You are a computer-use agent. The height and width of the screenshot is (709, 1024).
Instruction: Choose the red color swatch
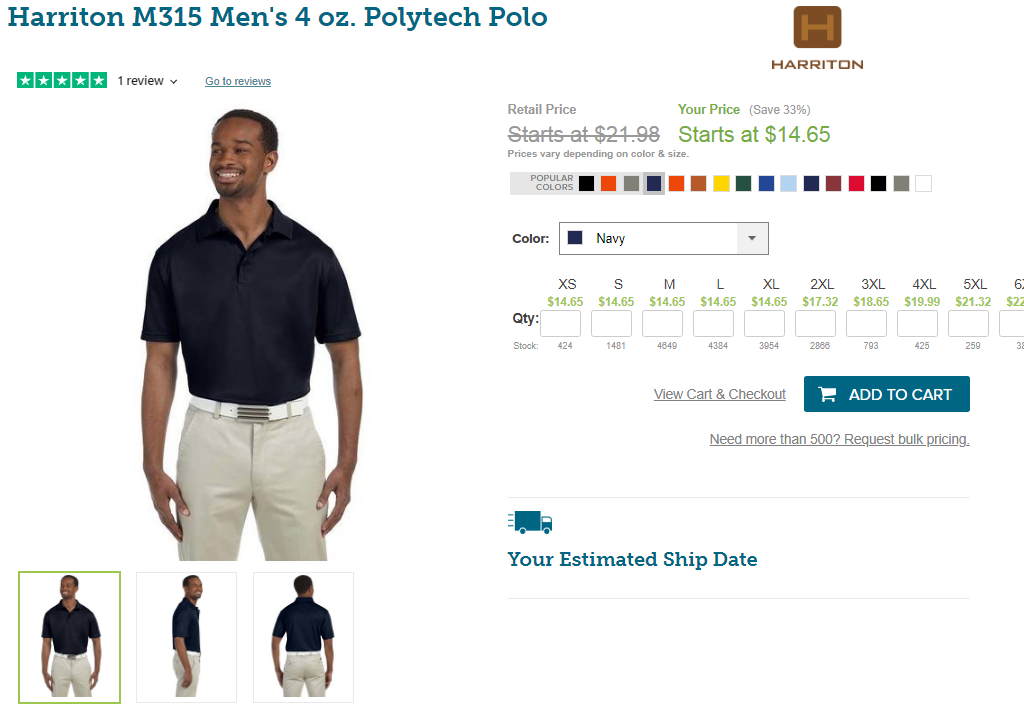pyautogui.click(x=856, y=183)
